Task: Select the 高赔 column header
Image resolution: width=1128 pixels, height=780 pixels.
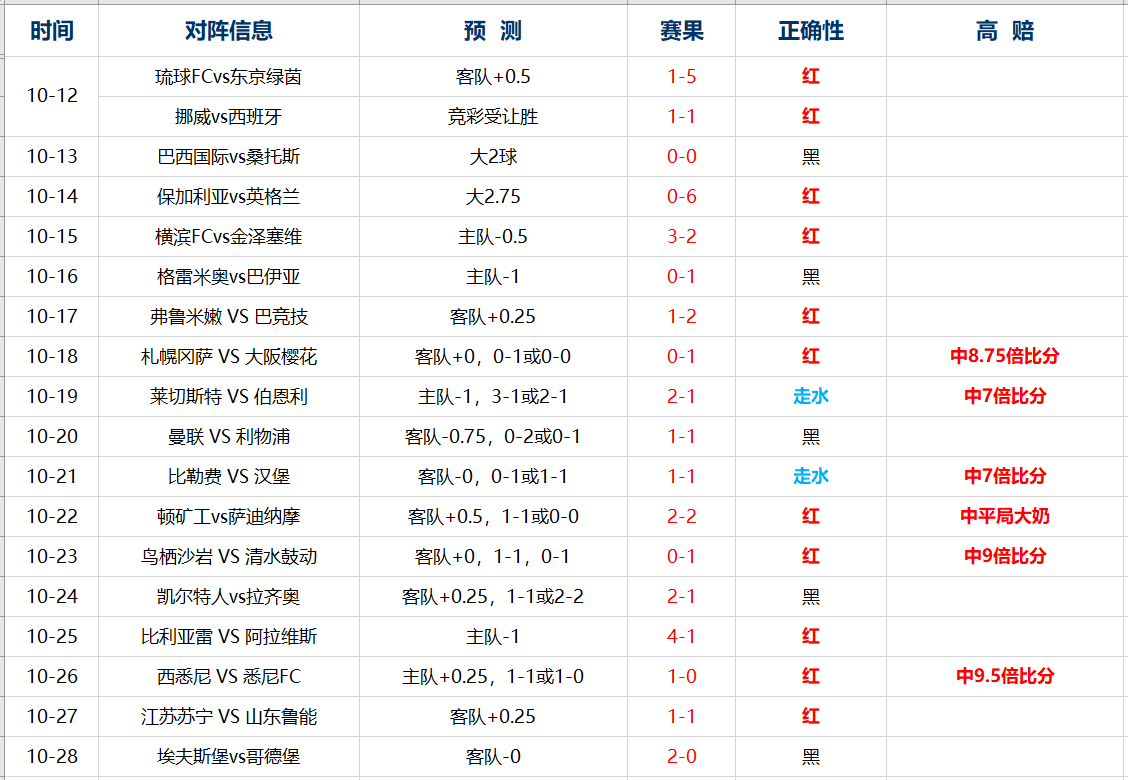Action: 1005,30
